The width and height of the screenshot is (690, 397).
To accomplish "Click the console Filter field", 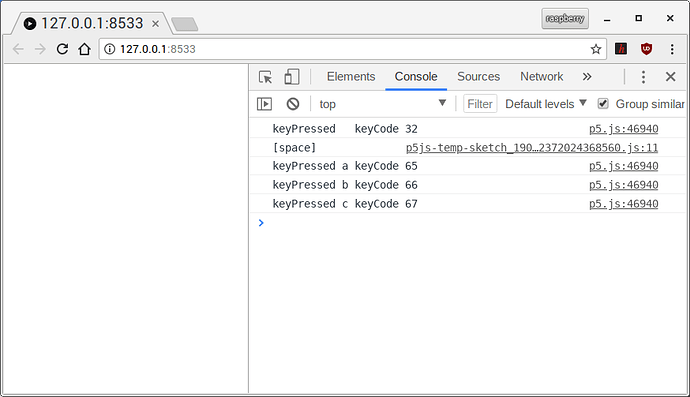I will tap(480, 104).
